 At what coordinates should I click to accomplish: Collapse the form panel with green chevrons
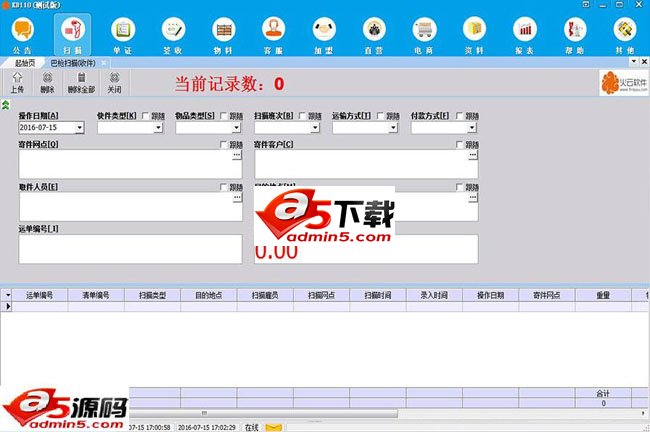(5, 104)
